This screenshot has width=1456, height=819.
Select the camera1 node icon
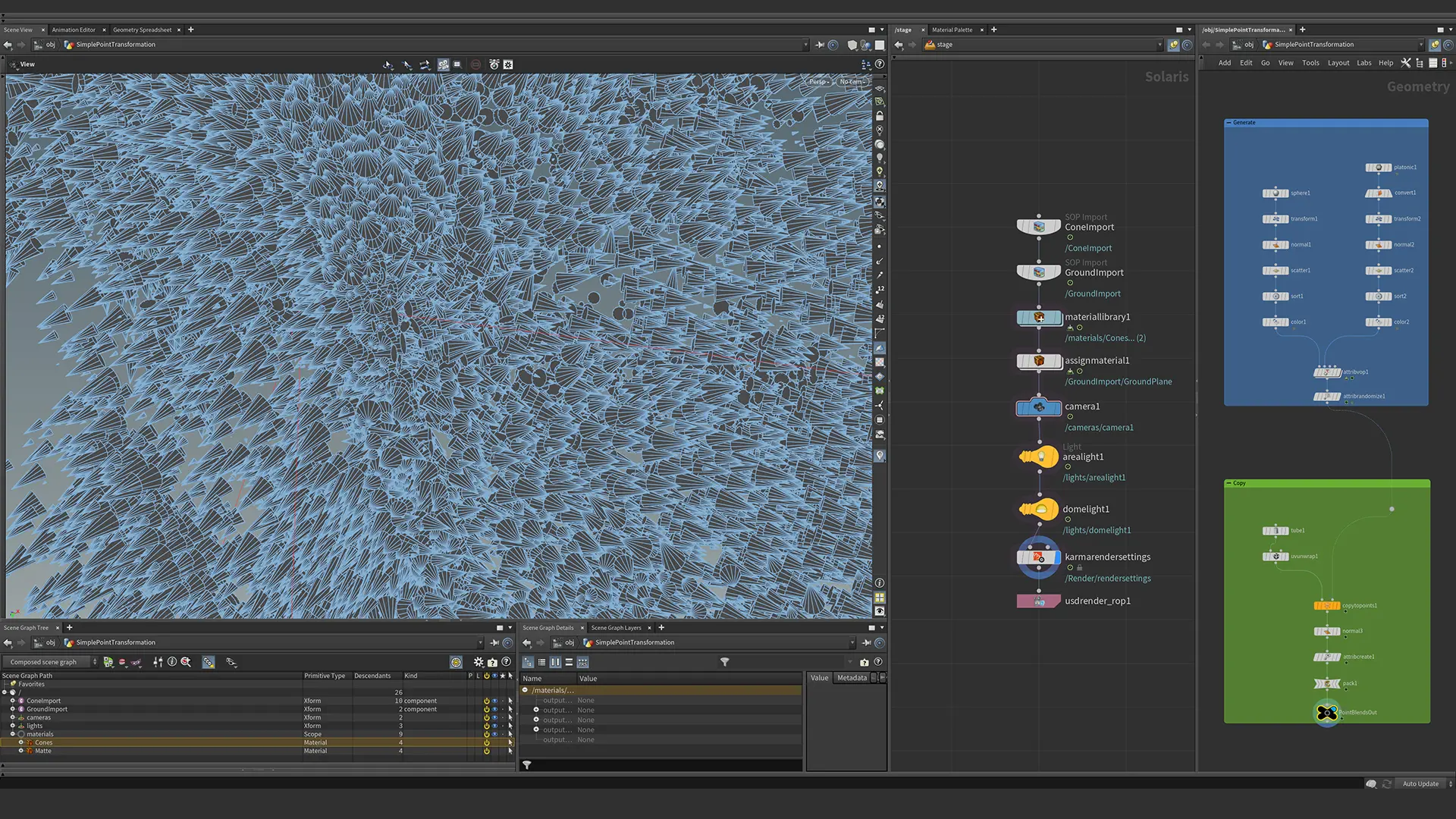(x=1039, y=407)
